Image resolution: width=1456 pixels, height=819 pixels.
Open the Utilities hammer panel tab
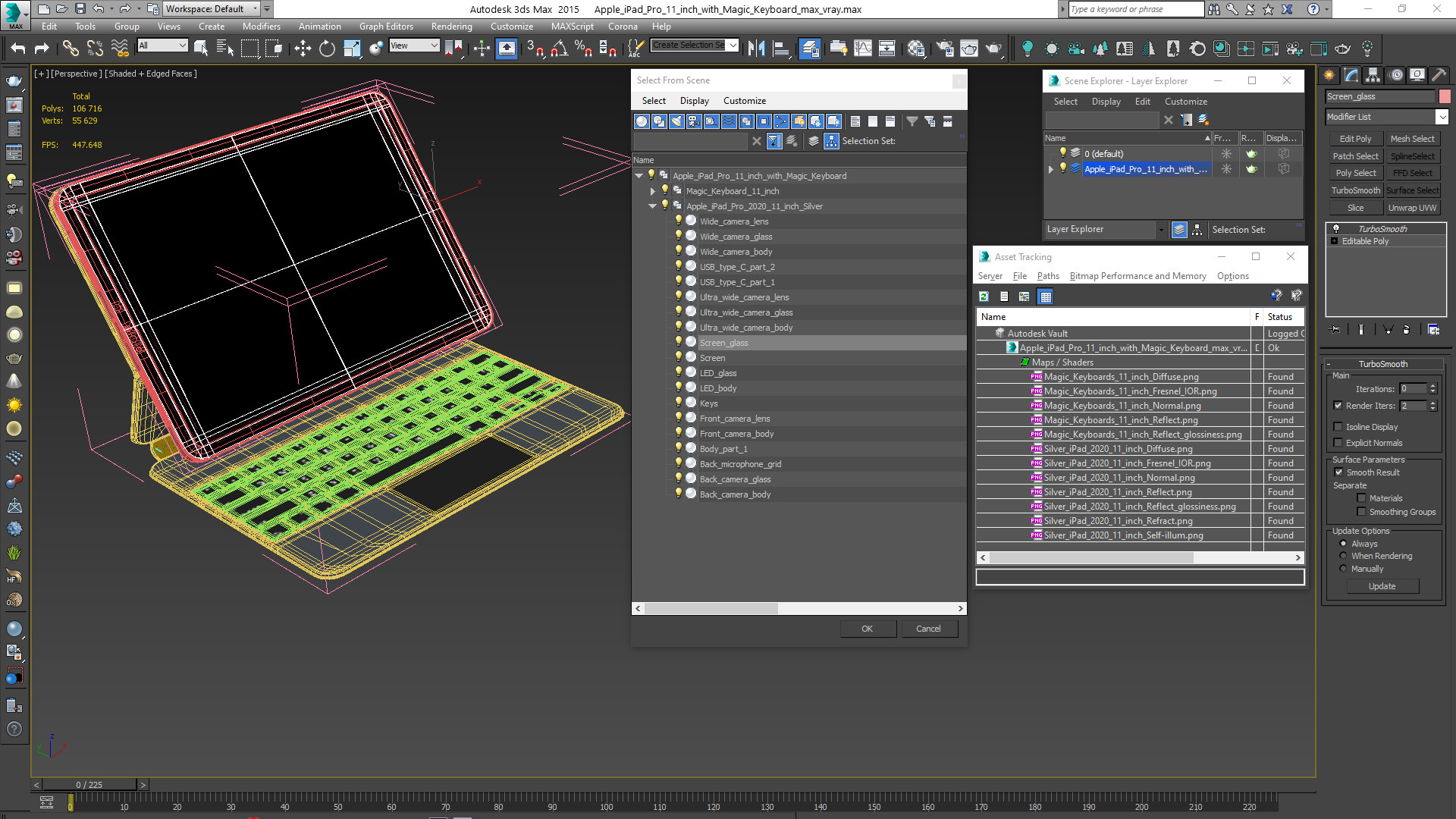1439,75
